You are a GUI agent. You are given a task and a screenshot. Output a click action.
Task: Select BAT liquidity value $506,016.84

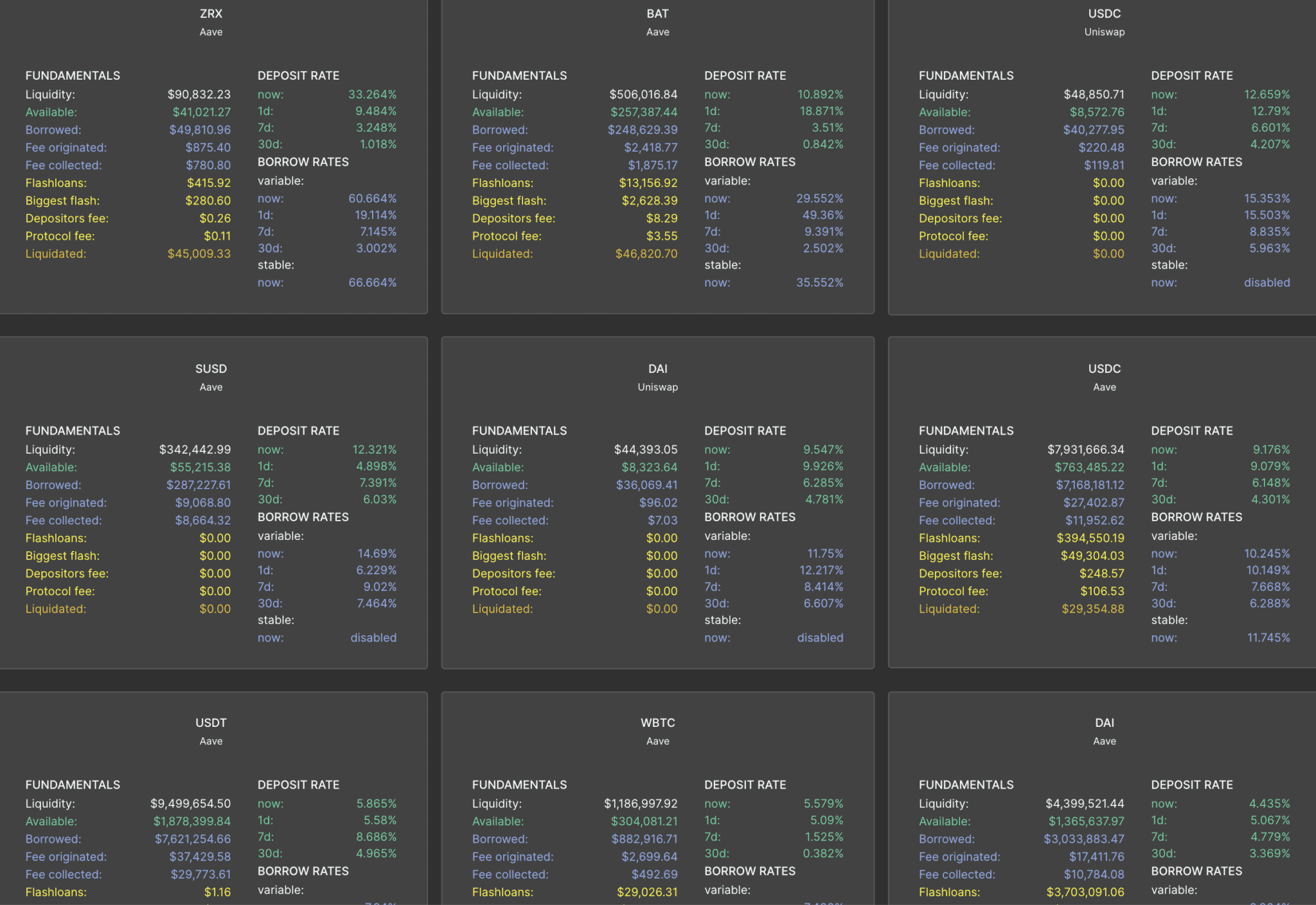coord(643,94)
